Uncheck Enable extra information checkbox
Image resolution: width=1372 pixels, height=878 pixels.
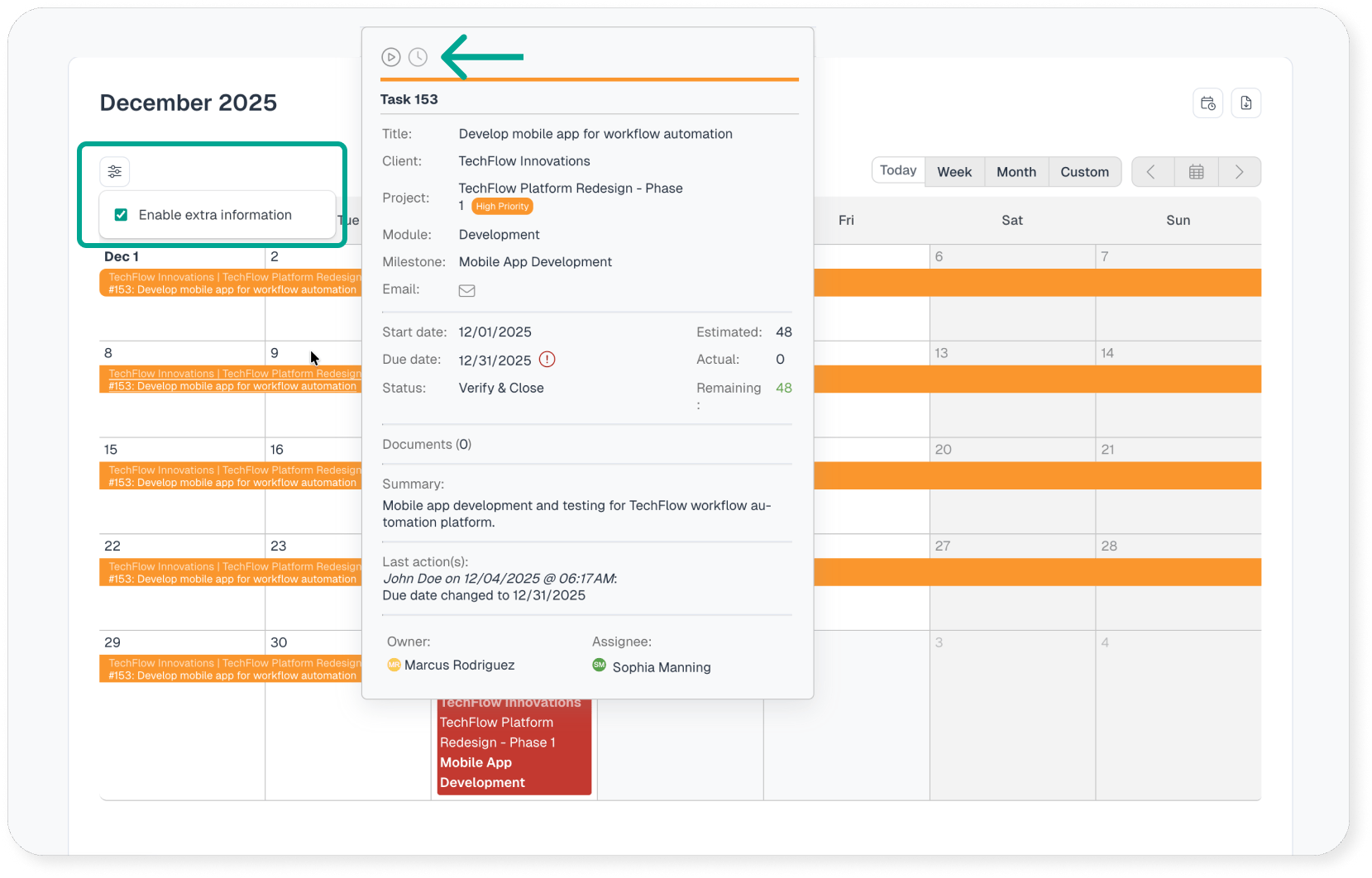point(122,215)
